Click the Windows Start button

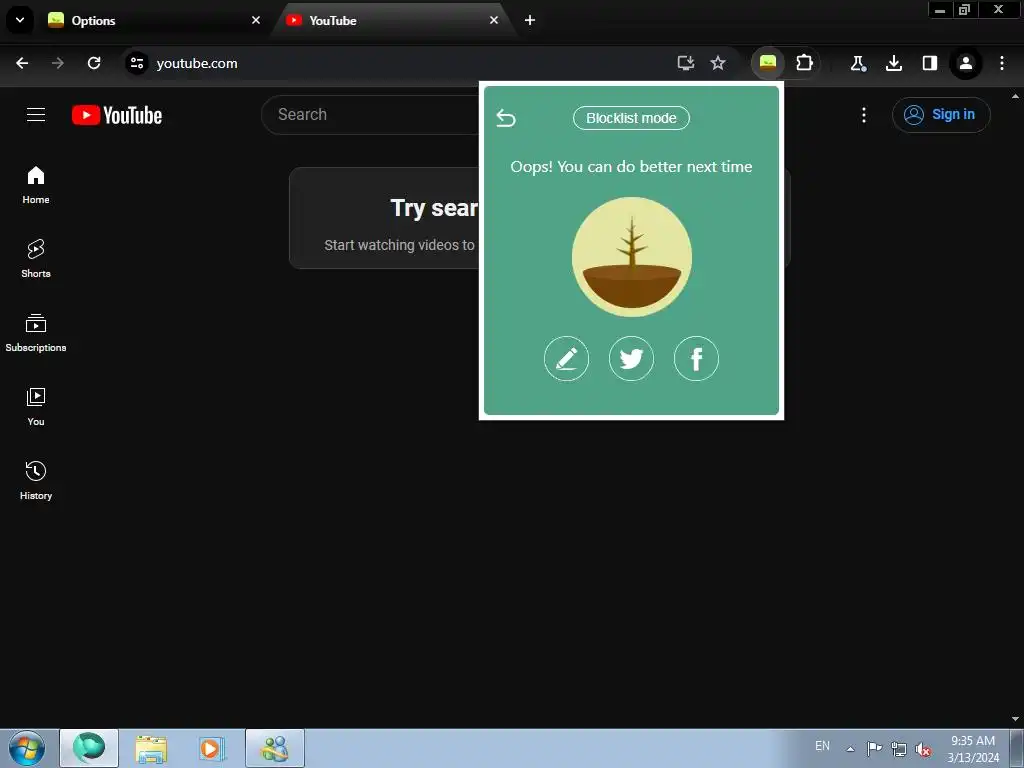(x=27, y=748)
